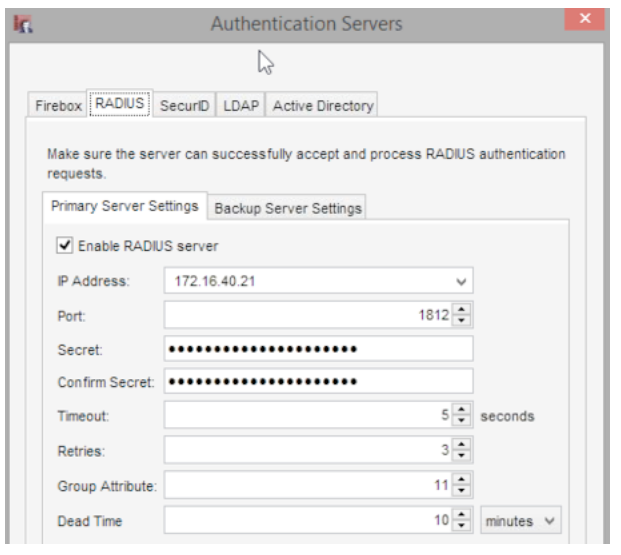Switch to the LDAP tab
Viewport: 621px width, 555px height.
(x=240, y=105)
